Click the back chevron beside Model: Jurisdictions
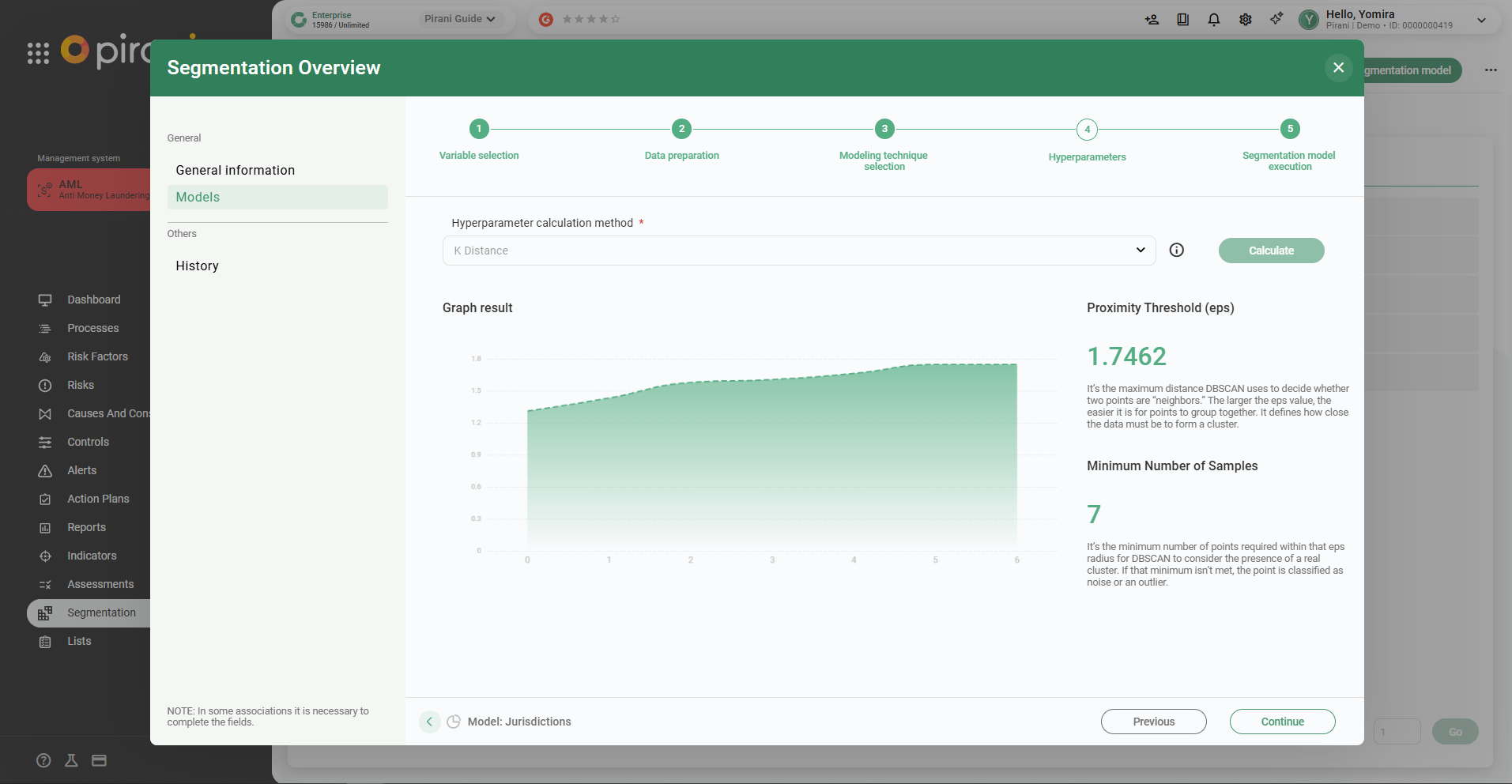This screenshot has height=784, width=1512. [429, 722]
